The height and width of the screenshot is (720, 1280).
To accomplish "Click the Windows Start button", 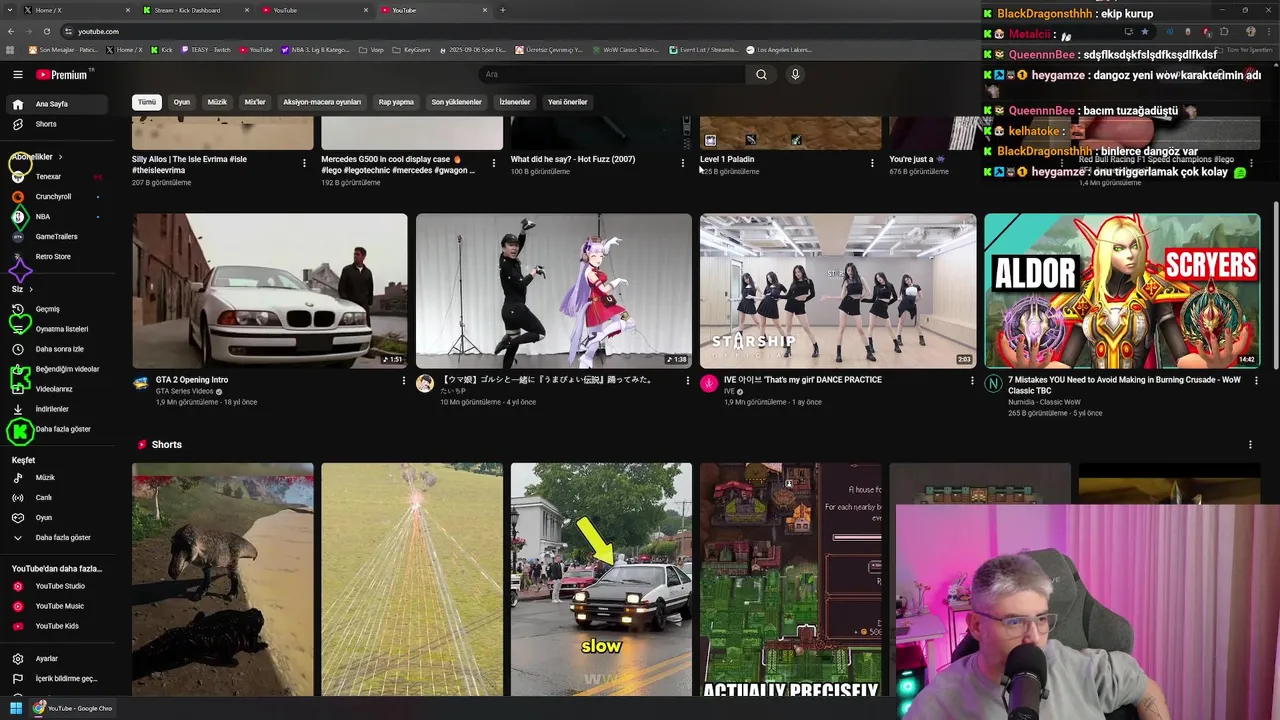I will coord(15,708).
